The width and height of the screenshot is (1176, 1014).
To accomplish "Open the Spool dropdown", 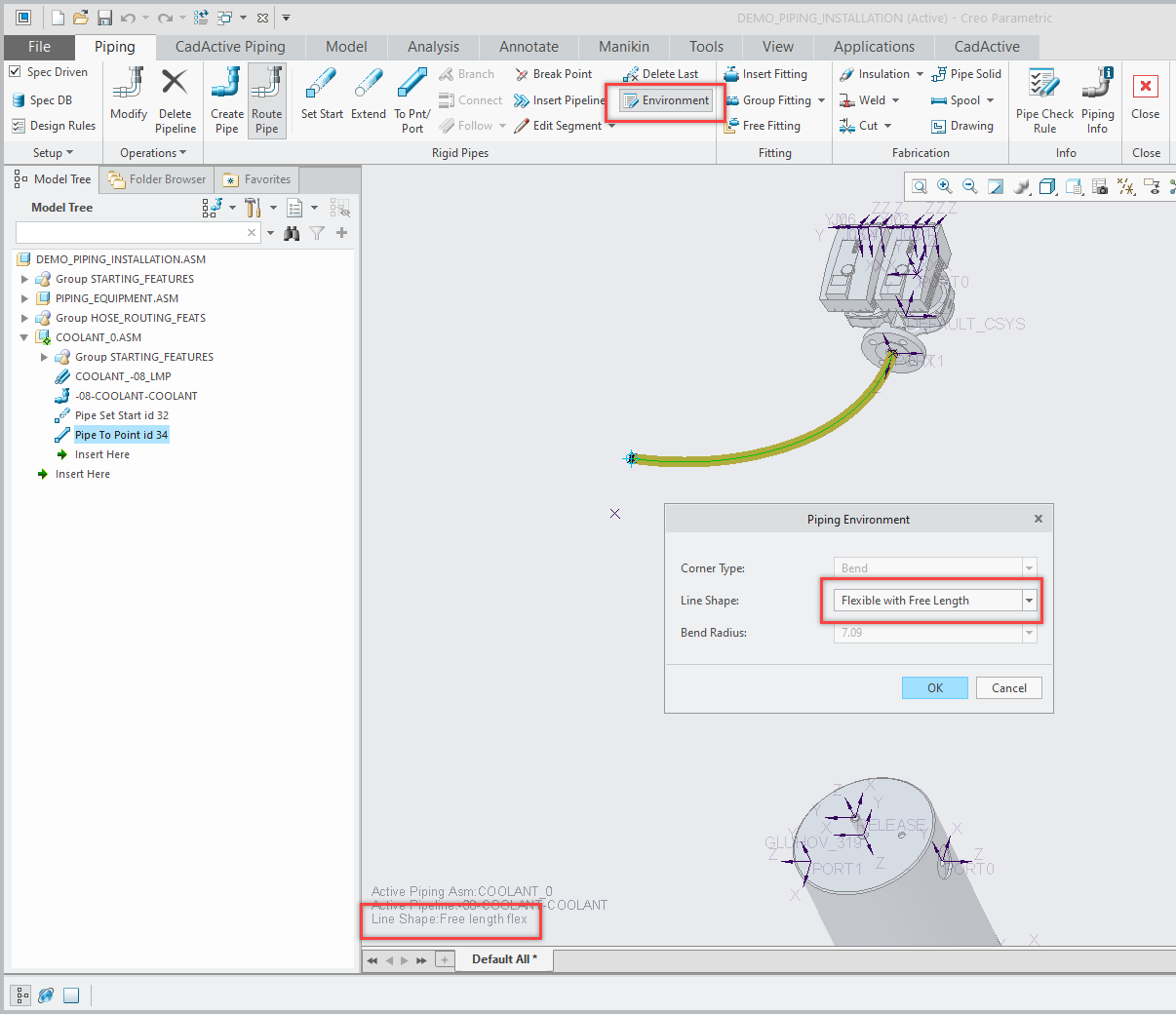I will tap(990, 100).
